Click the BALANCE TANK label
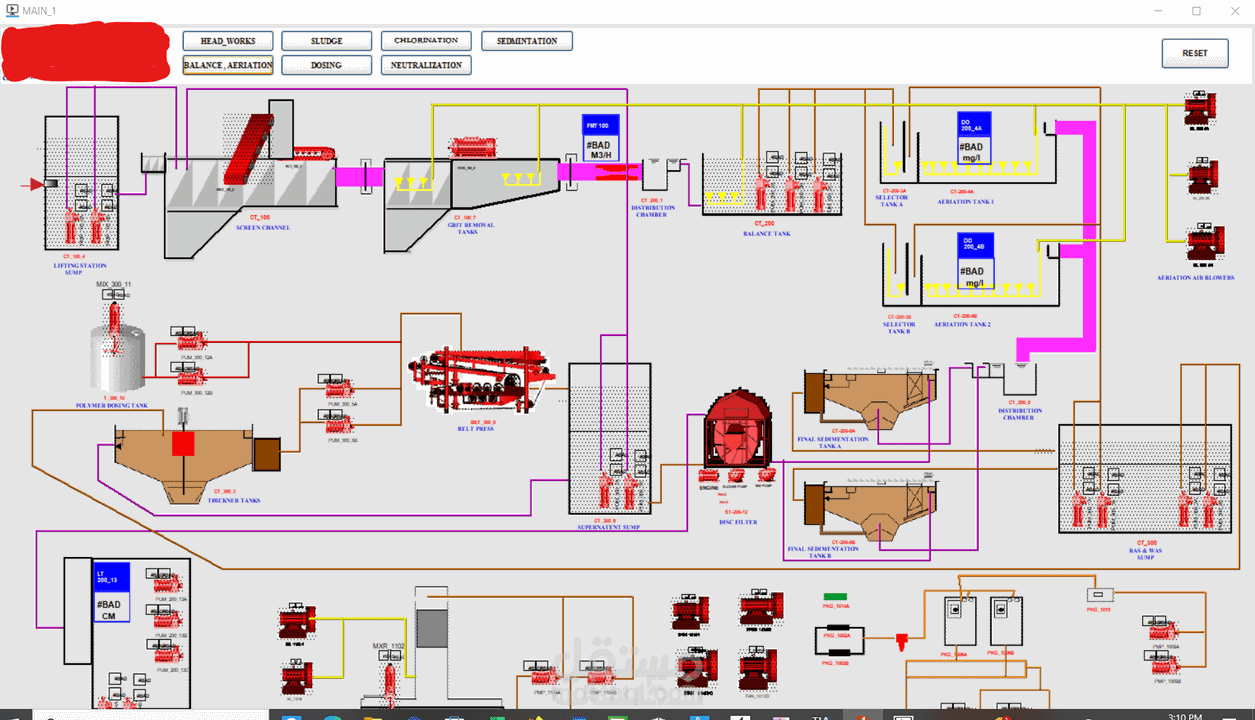 [x=767, y=234]
